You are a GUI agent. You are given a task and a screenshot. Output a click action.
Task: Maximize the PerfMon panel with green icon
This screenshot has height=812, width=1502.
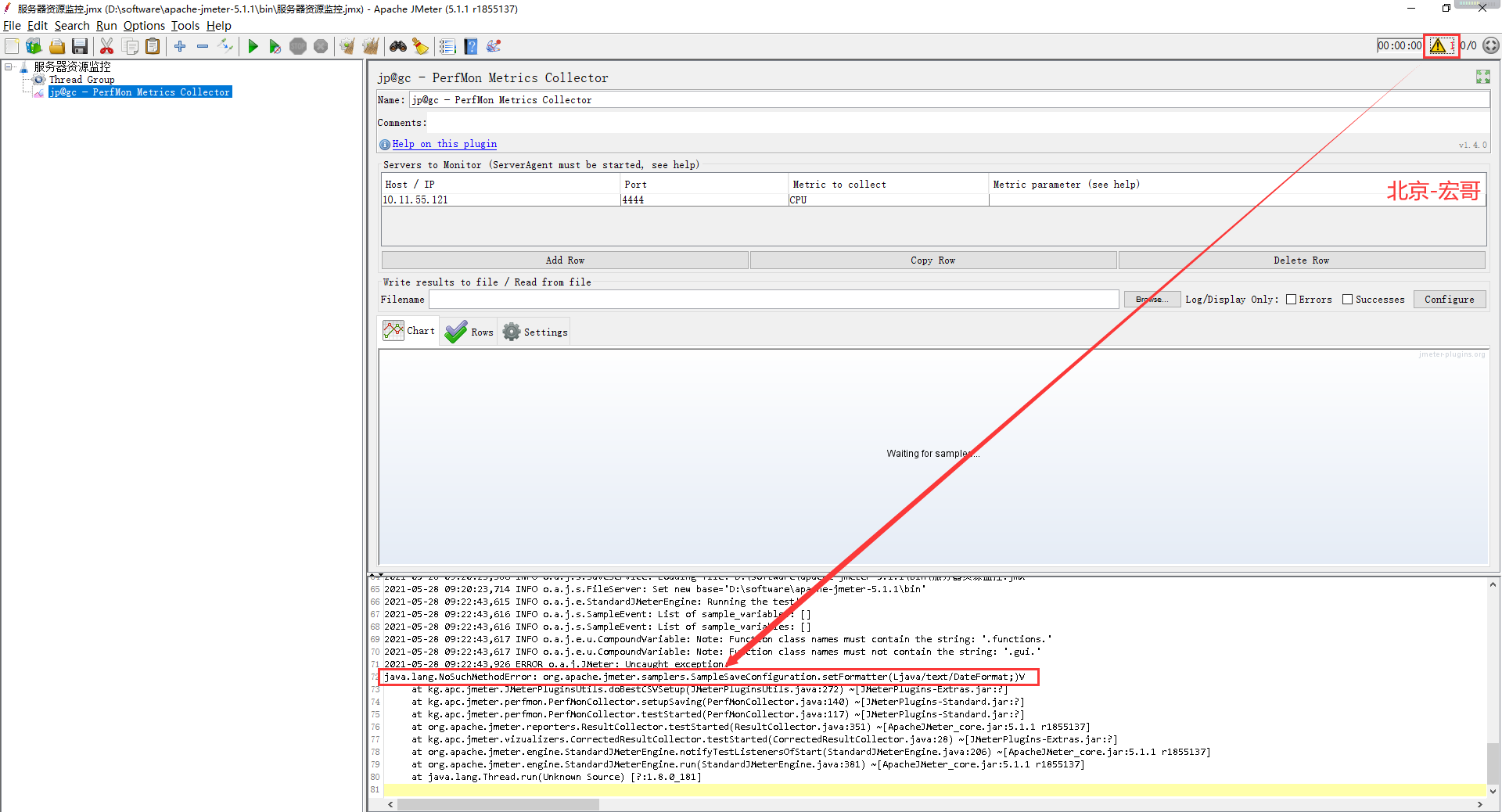(1482, 77)
